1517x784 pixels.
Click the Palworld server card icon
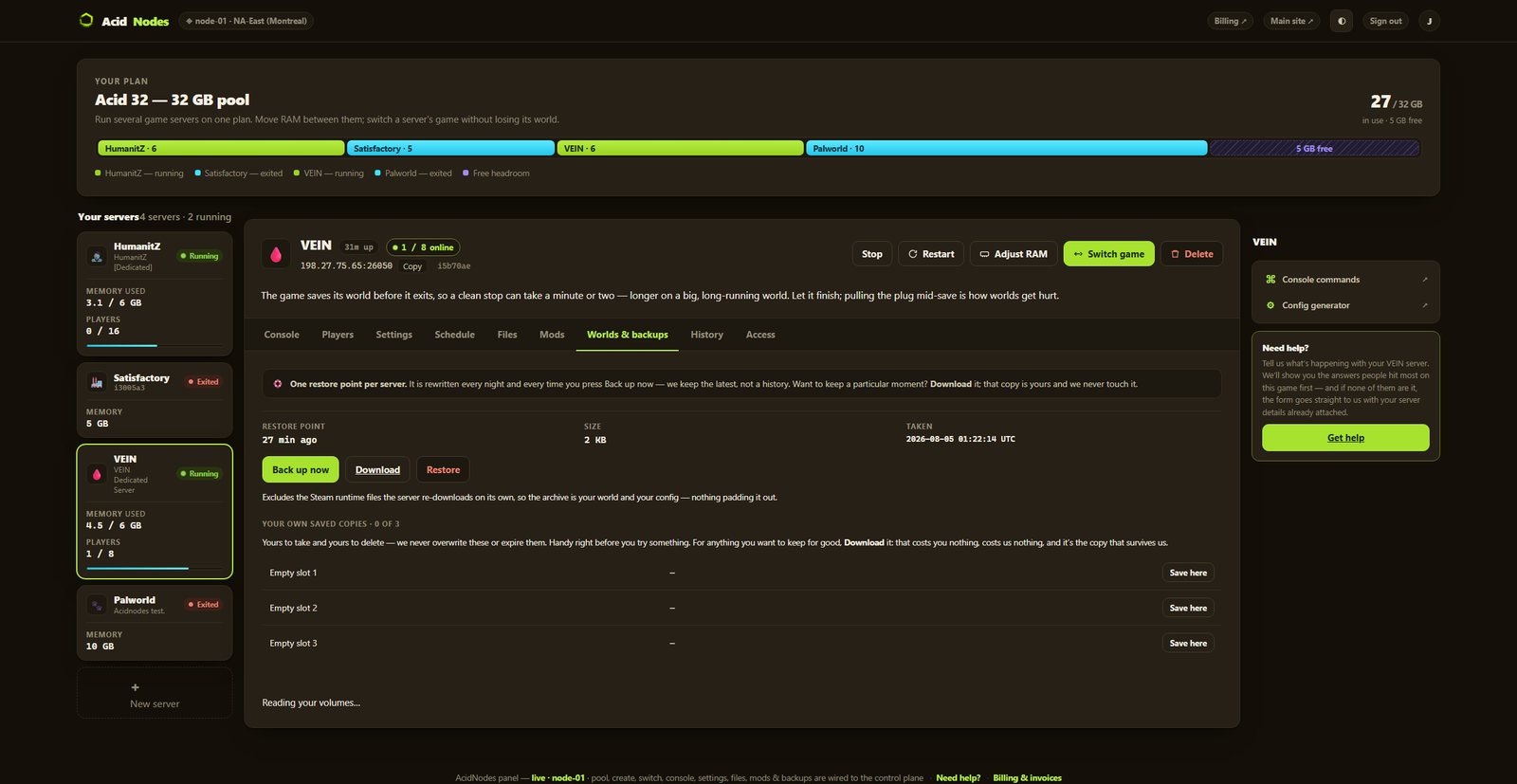click(x=97, y=605)
